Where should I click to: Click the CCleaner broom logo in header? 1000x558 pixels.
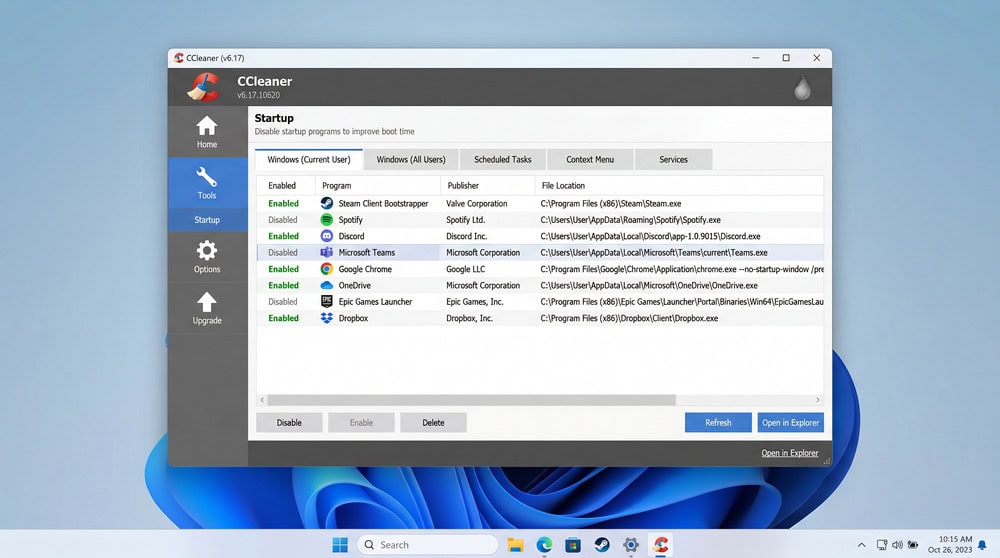point(203,87)
